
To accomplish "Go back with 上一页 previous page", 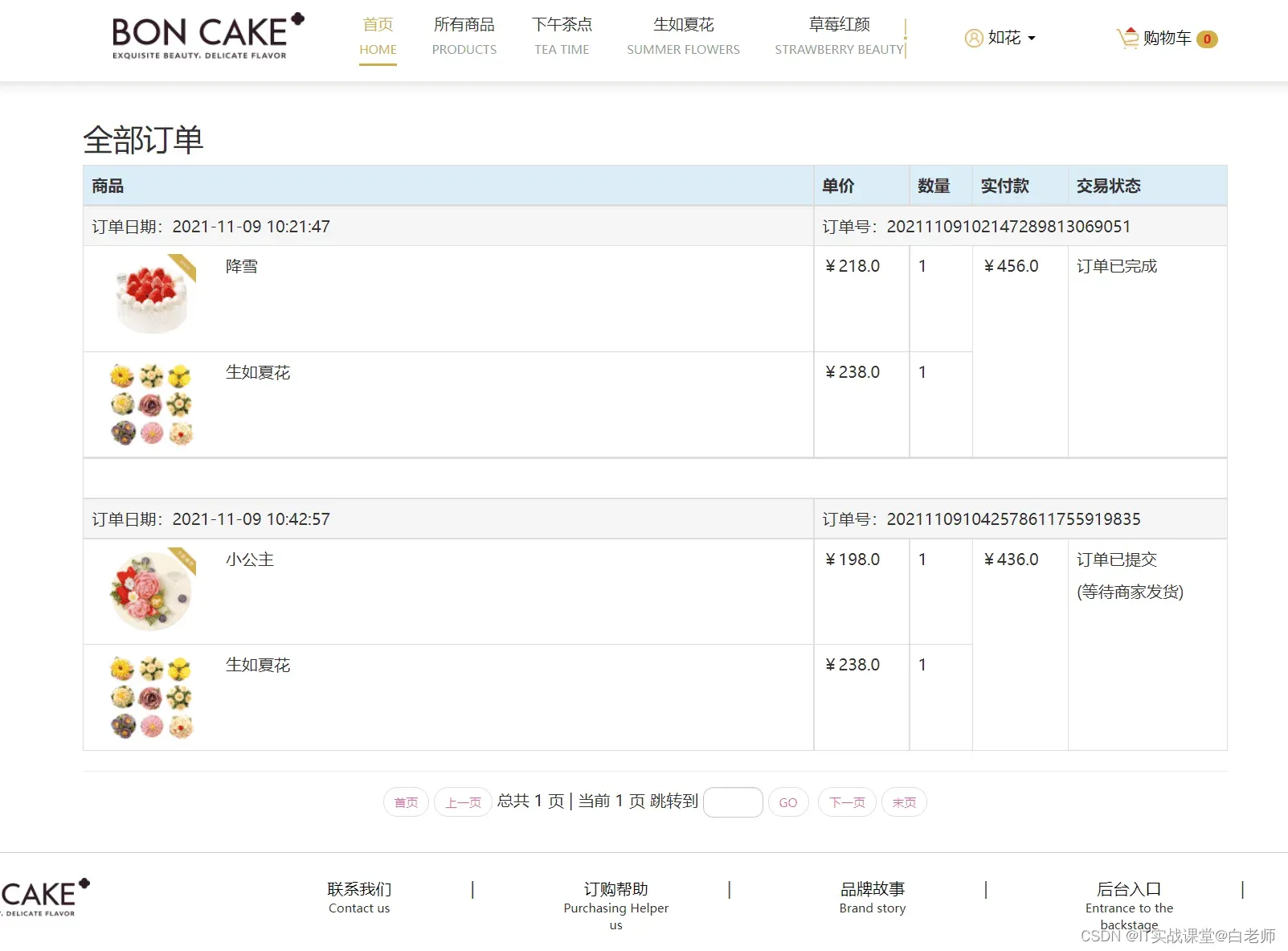I will (463, 801).
